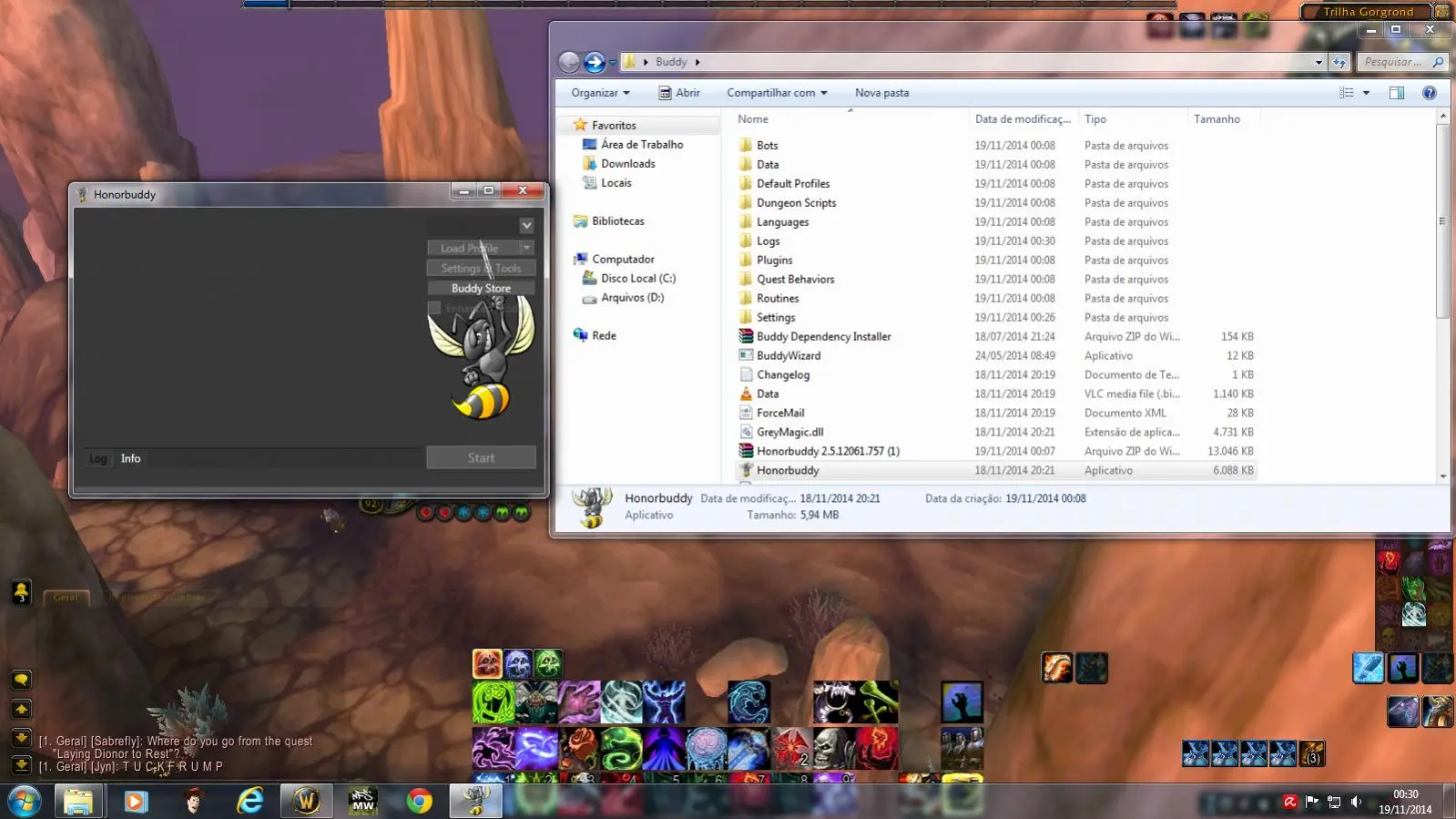1456x819 pixels.
Task: Switch to the Info tab in Honorbuddy
Action: (131, 458)
